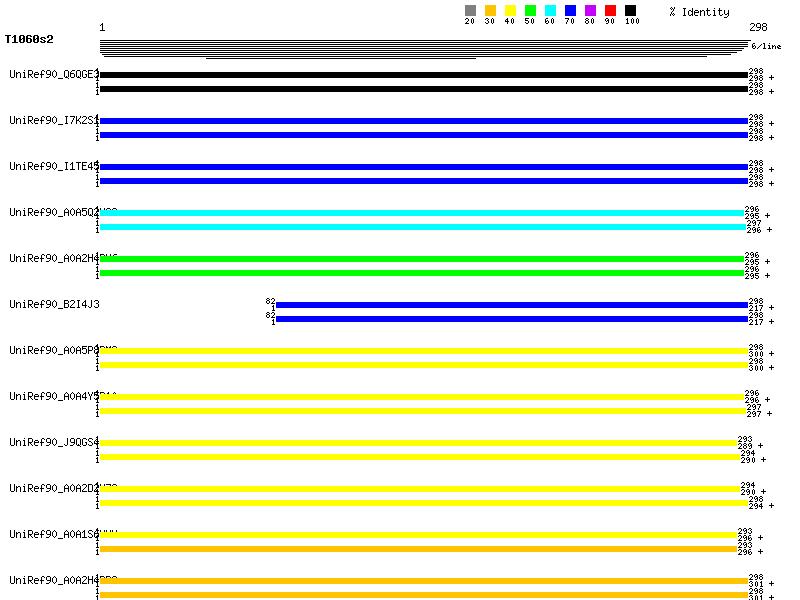
Task: Open the UniRef90_Q6QGE hit label
Action: click(x=54, y=74)
